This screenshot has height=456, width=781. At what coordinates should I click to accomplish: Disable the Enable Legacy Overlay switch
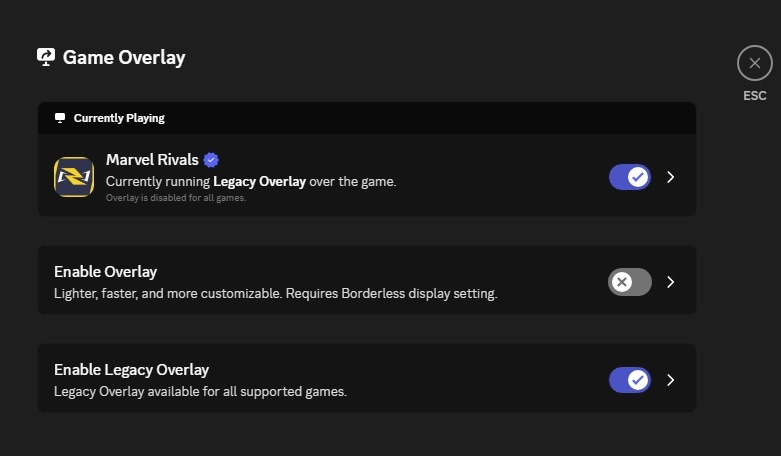pyautogui.click(x=629, y=380)
